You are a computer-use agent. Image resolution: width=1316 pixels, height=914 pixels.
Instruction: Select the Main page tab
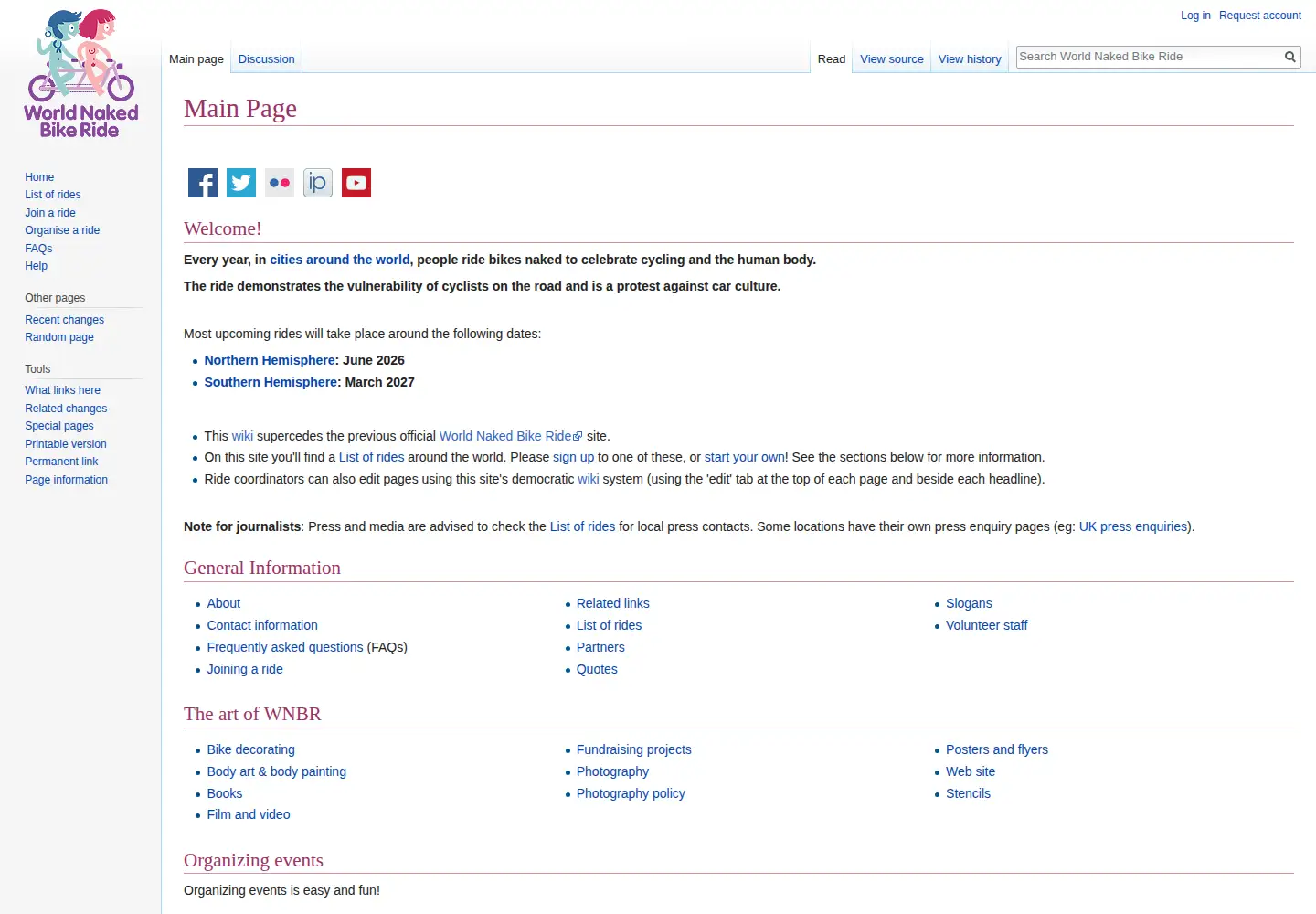click(196, 59)
